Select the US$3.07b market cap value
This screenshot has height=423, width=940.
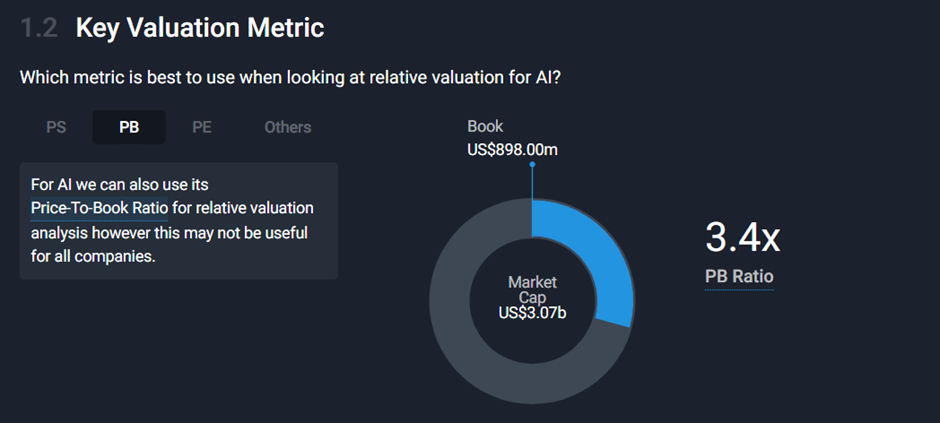532,313
